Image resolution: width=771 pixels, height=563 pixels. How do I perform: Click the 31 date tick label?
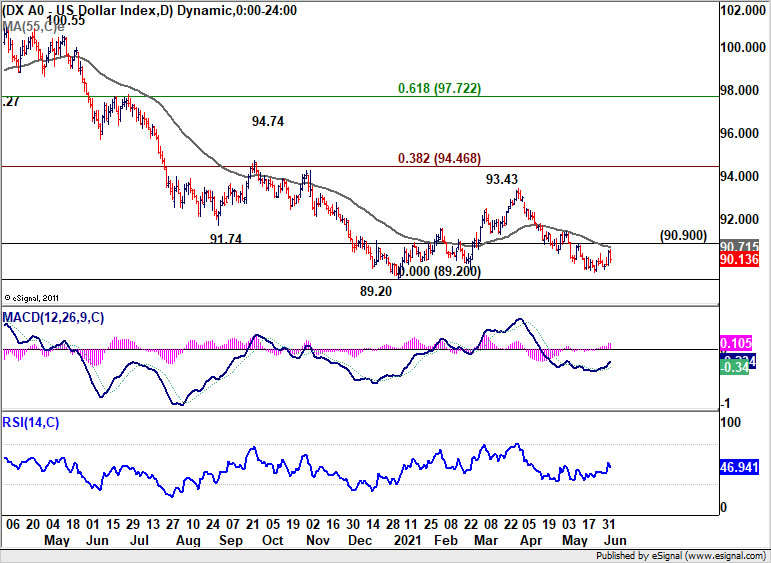(x=608, y=524)
